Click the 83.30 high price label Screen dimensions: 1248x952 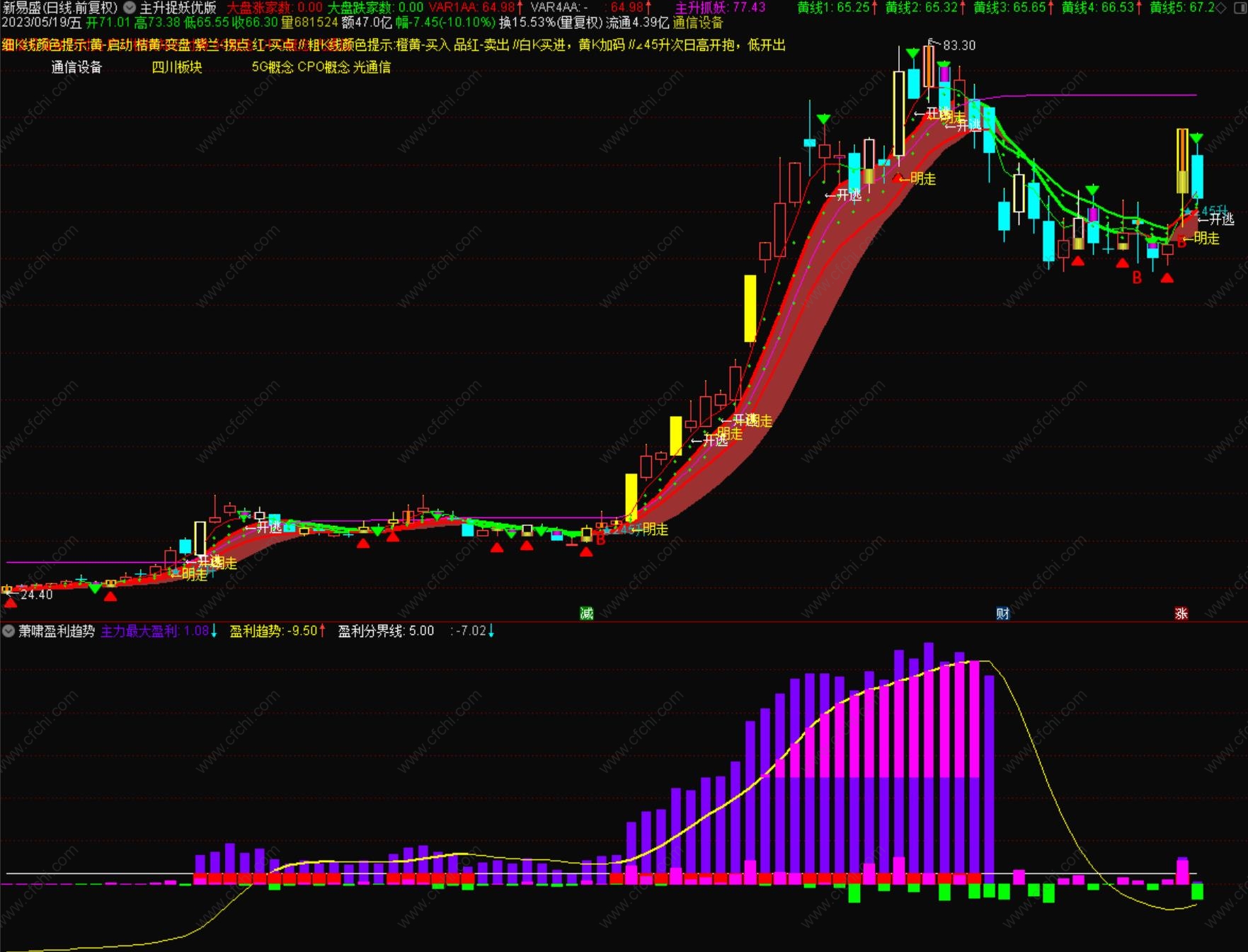click(959, 45)
